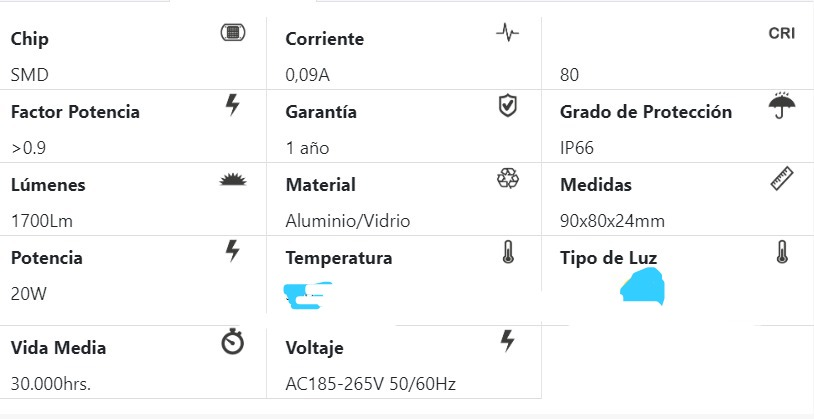Click the thermometer icon for Temperatura
814x419 pixels.
pyautogui.click(x=508, y=251)
